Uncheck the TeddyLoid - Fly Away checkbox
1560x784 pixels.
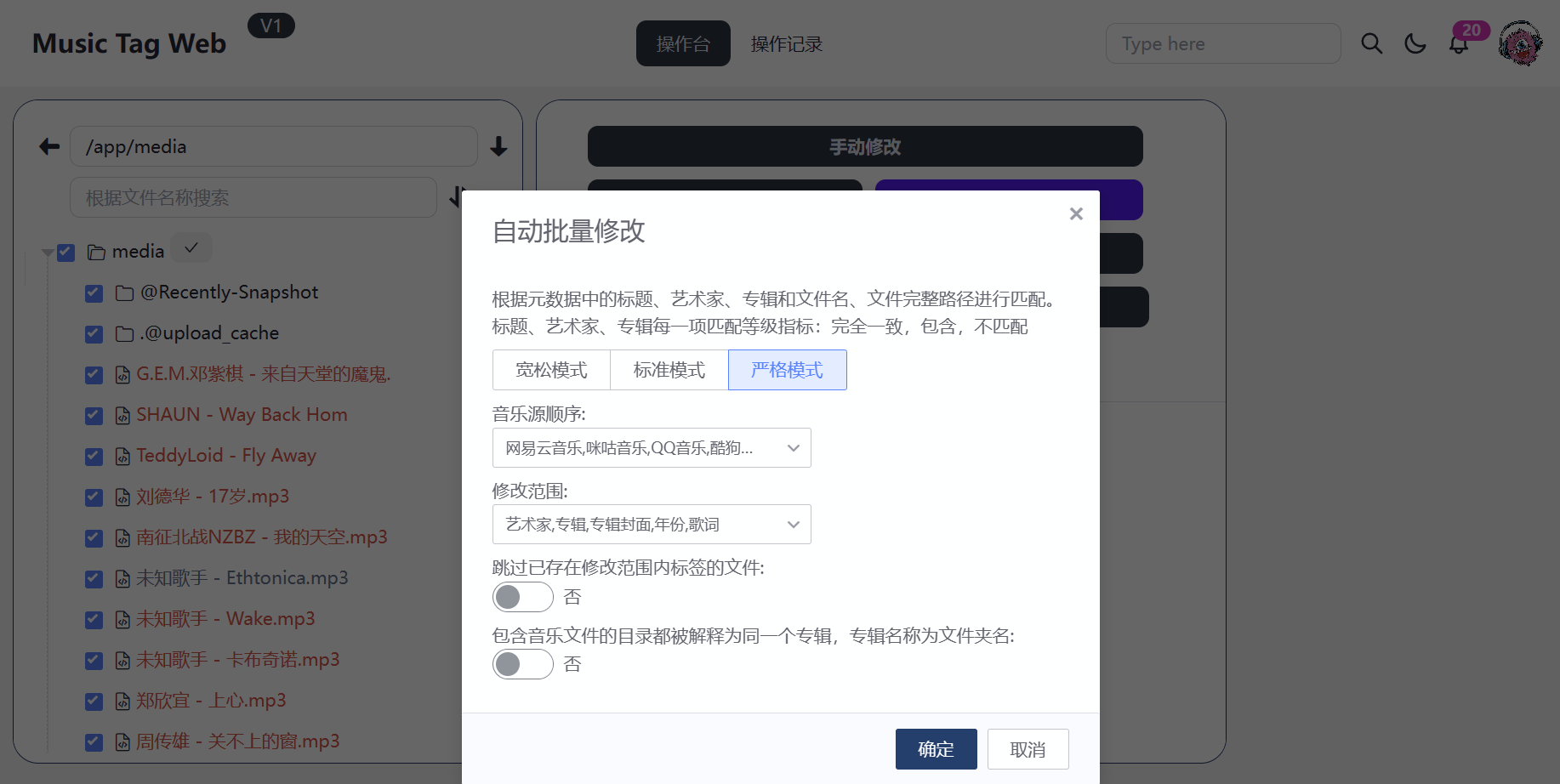point(94,456)
